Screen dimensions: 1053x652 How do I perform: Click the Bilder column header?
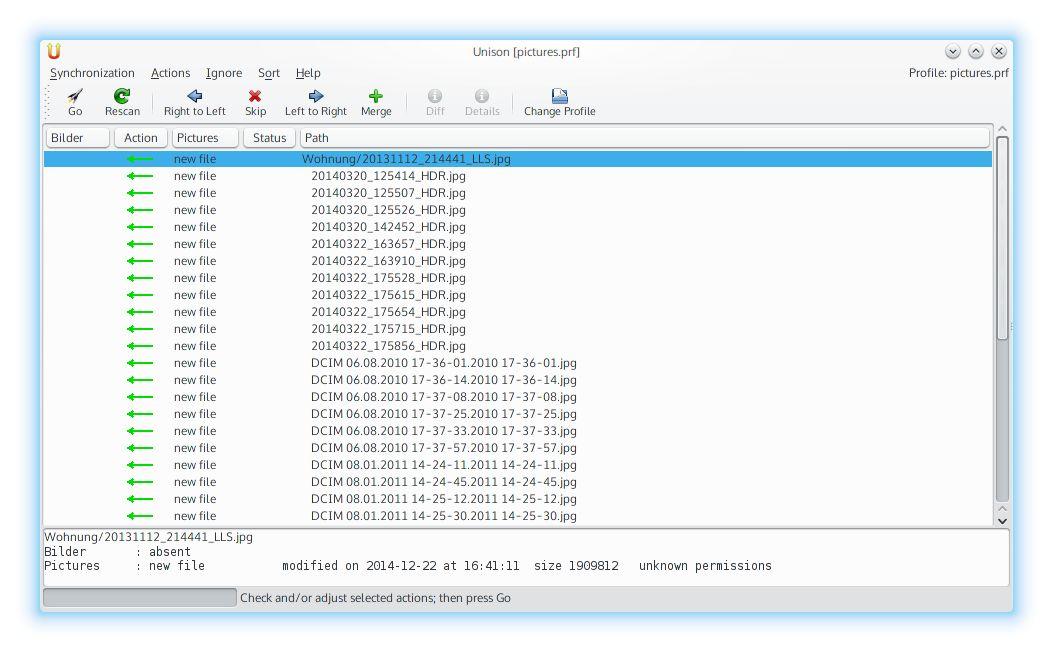coord(77,138)
